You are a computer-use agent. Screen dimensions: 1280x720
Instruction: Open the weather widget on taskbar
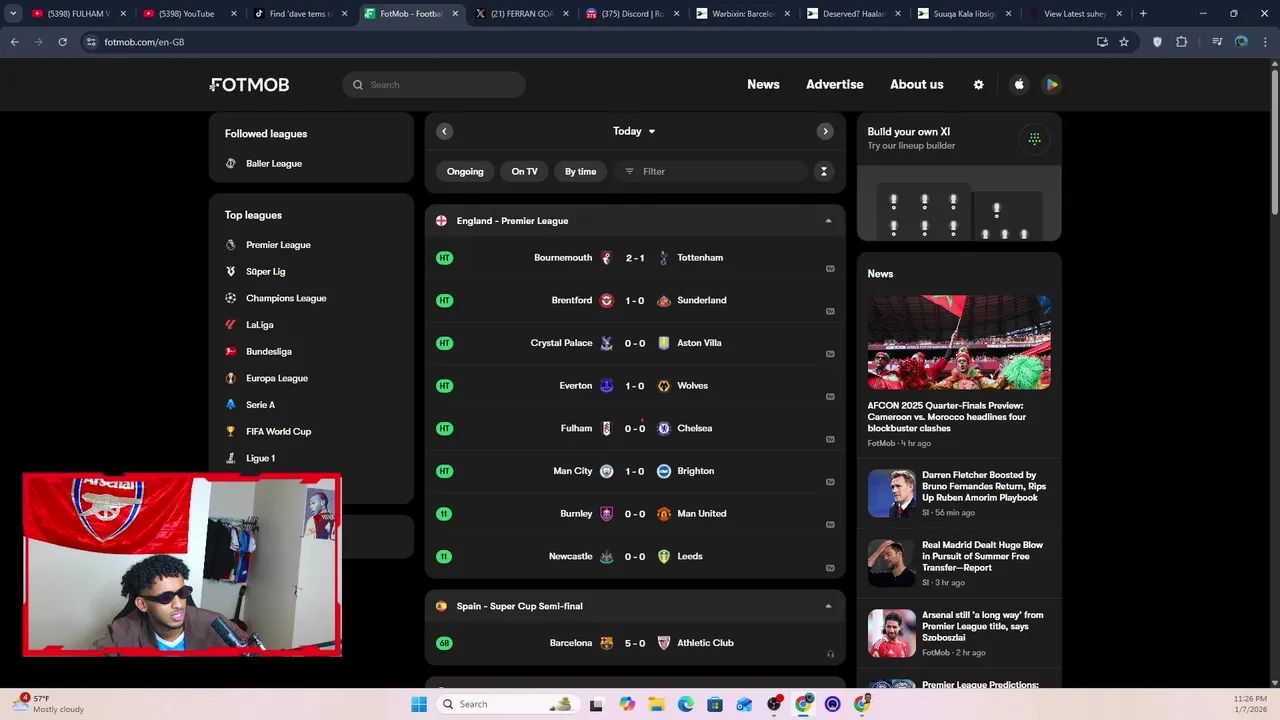48,704
